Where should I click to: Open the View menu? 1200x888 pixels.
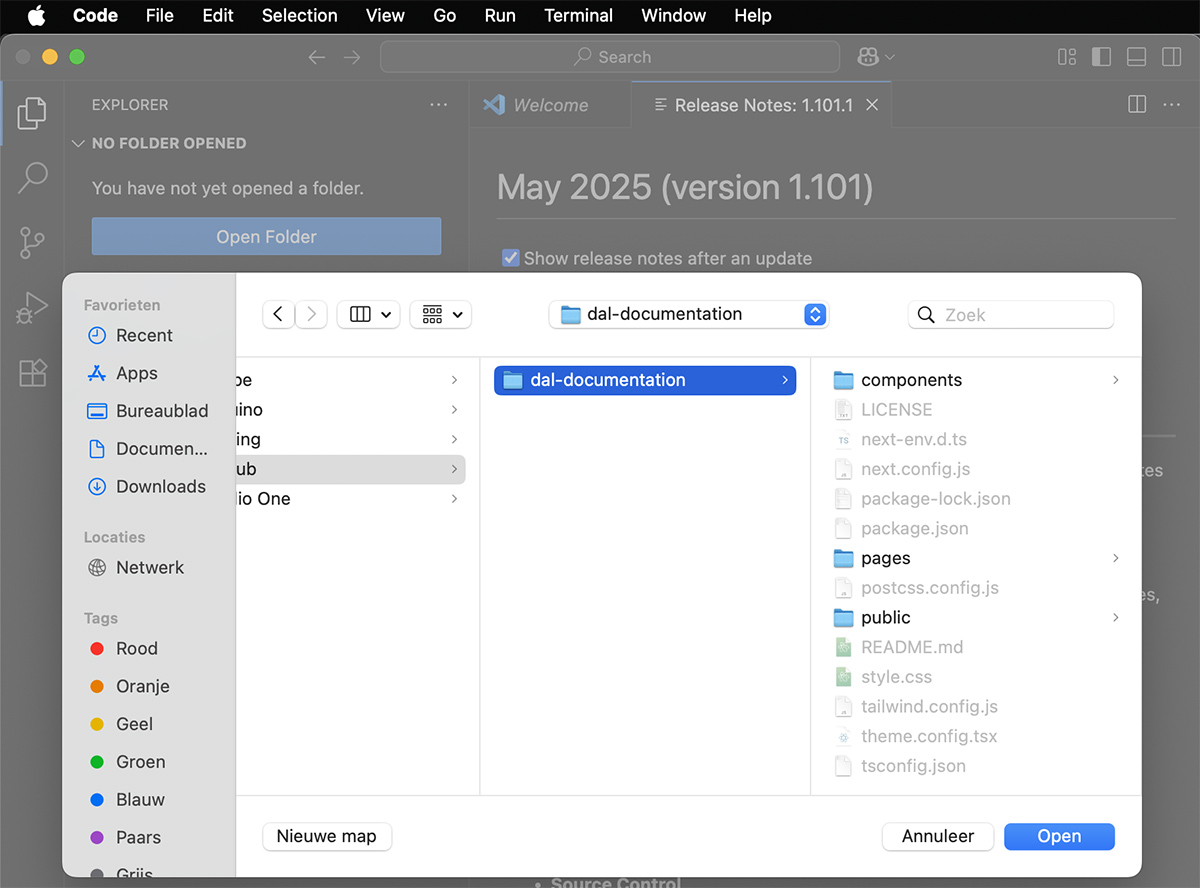[x=385, y=15]
